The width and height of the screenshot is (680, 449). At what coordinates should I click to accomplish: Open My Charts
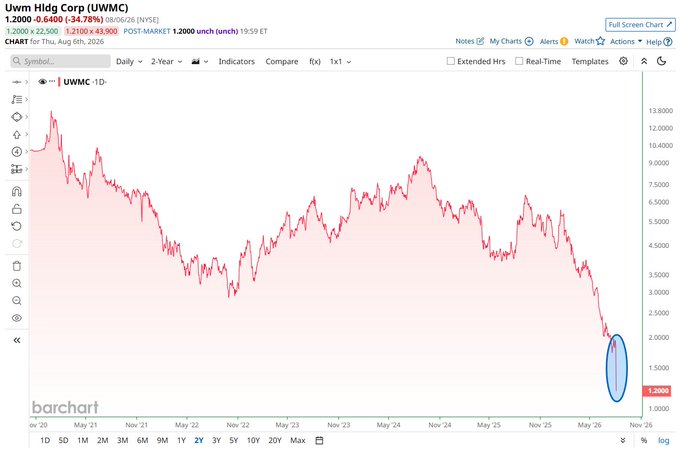tap(511, 41)
